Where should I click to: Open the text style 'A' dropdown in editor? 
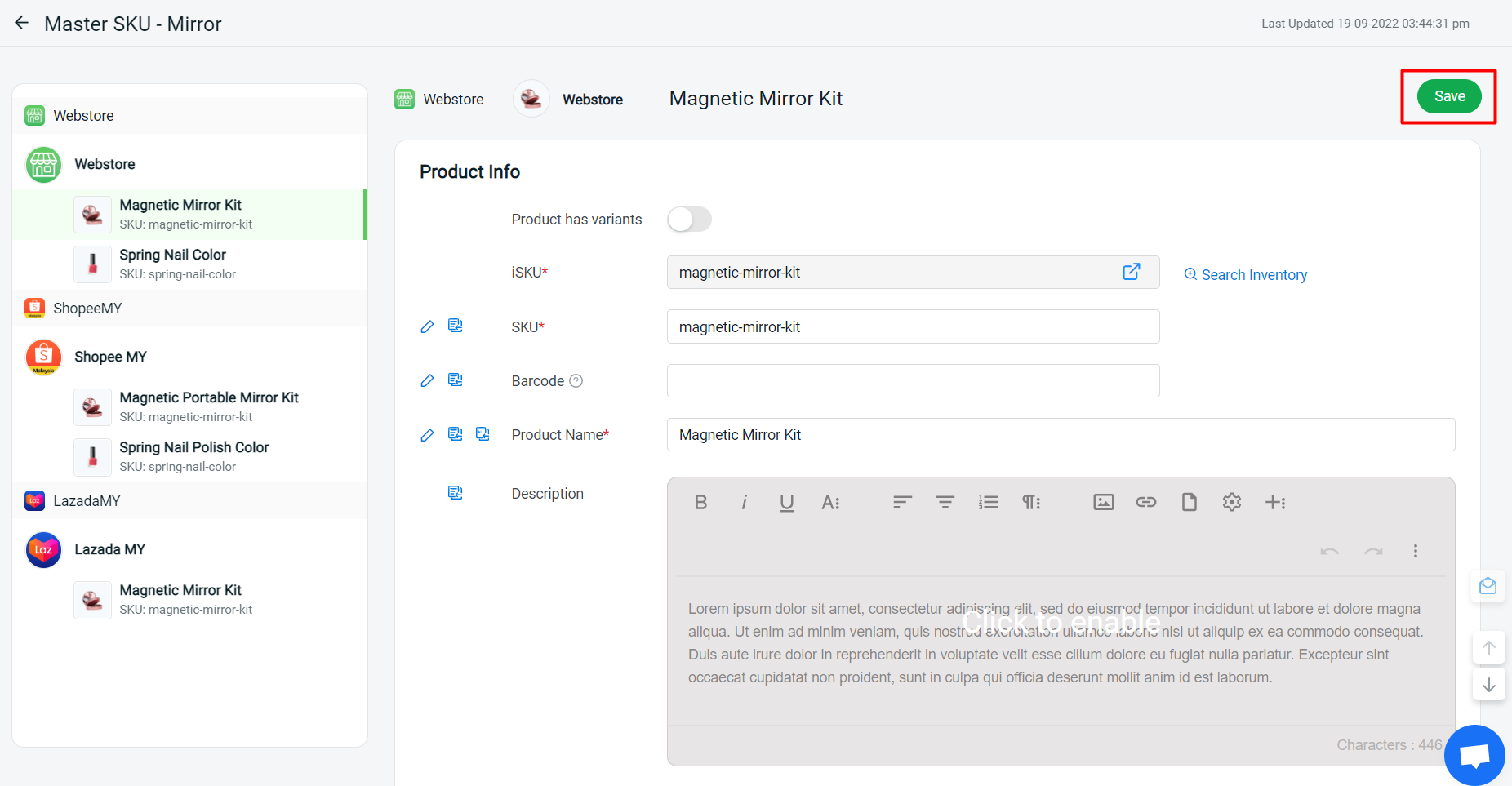830,502
